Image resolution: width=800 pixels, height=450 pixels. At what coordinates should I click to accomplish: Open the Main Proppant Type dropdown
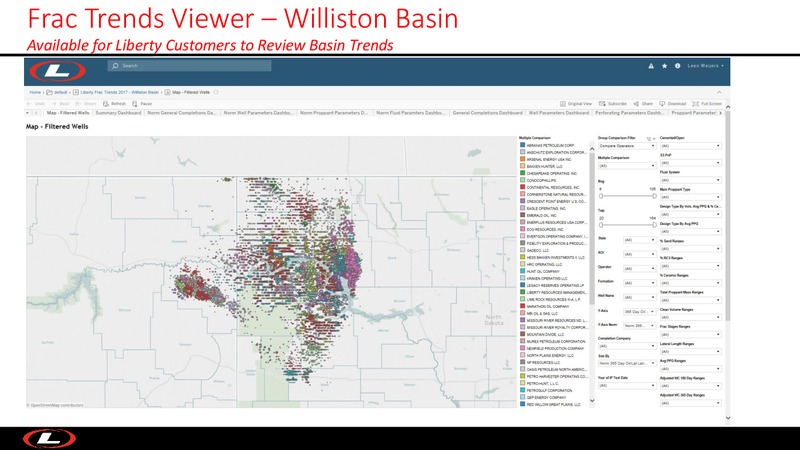coord(690,197)
